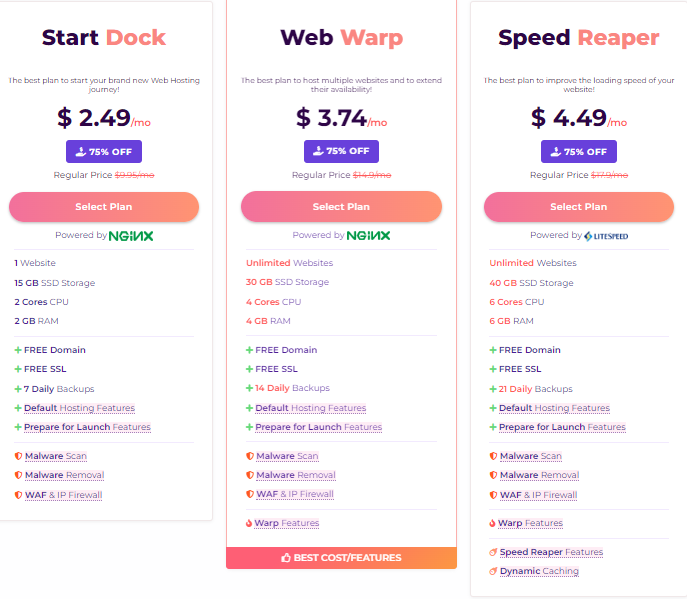687x599 pixels.
Task: Click the 75% OFF badge for Speed Reaper
Action: pos(579,152)
